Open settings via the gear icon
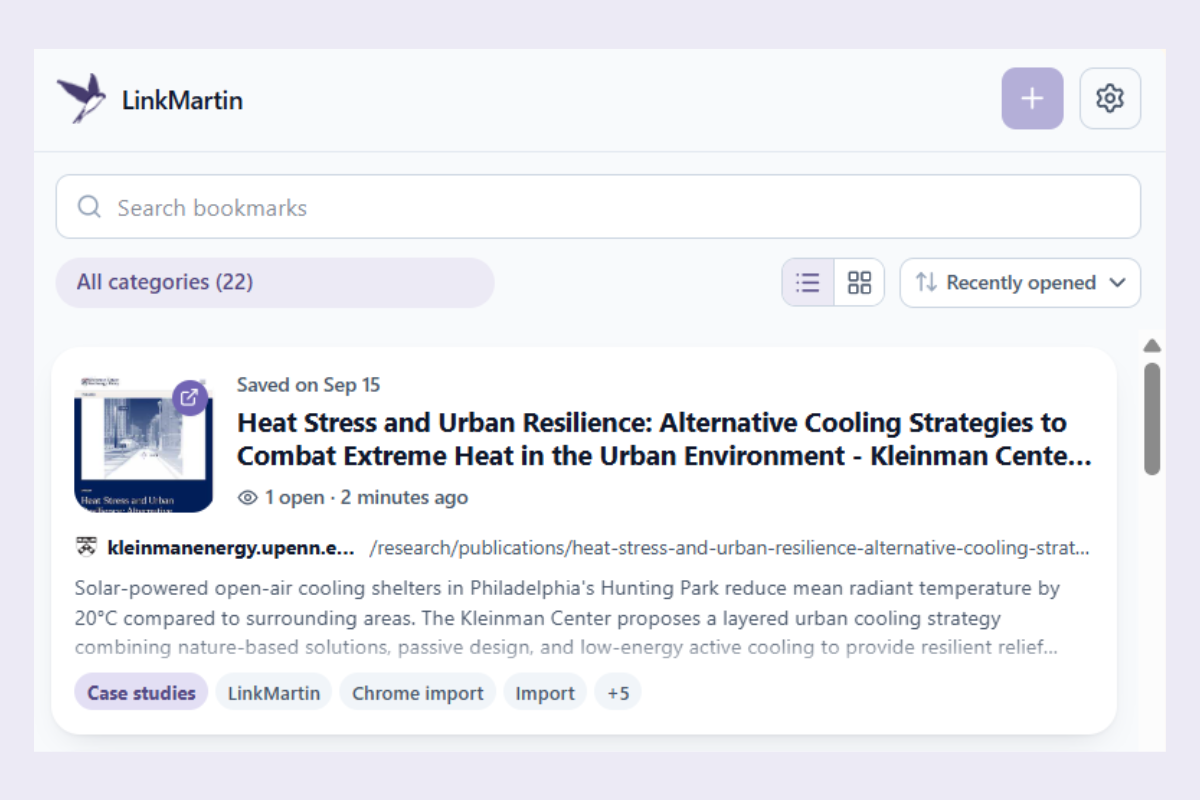Screen dimensions: 1200x800 (1110, 99)
